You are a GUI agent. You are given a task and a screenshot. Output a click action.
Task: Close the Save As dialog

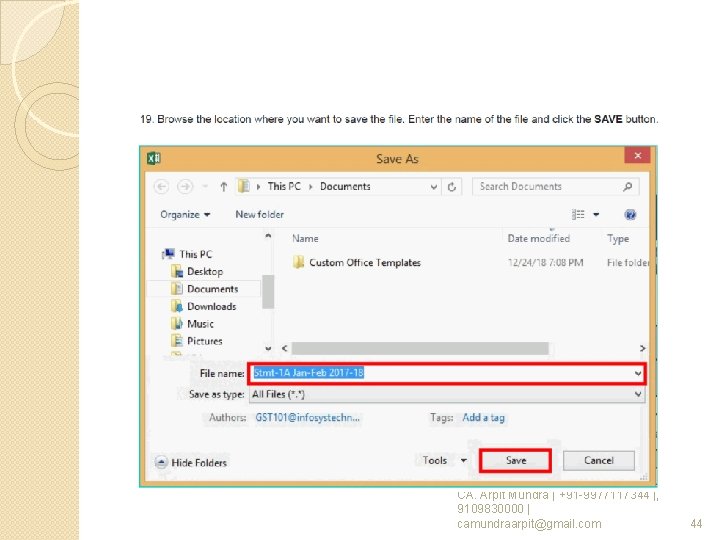coord(637,155)
